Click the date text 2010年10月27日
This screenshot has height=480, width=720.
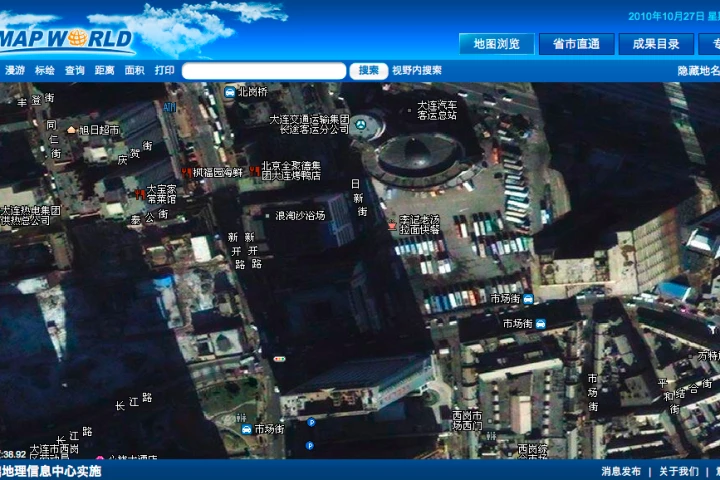tap(666, 16)
